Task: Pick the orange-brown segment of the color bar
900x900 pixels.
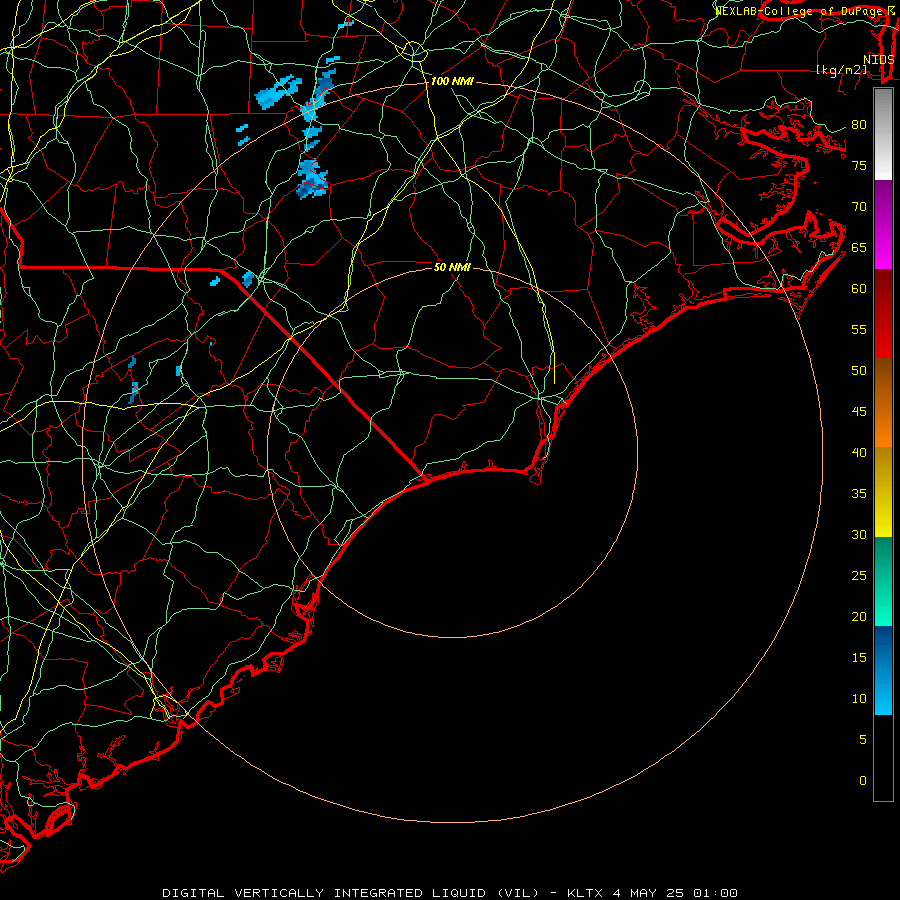Action: point(883,403)
